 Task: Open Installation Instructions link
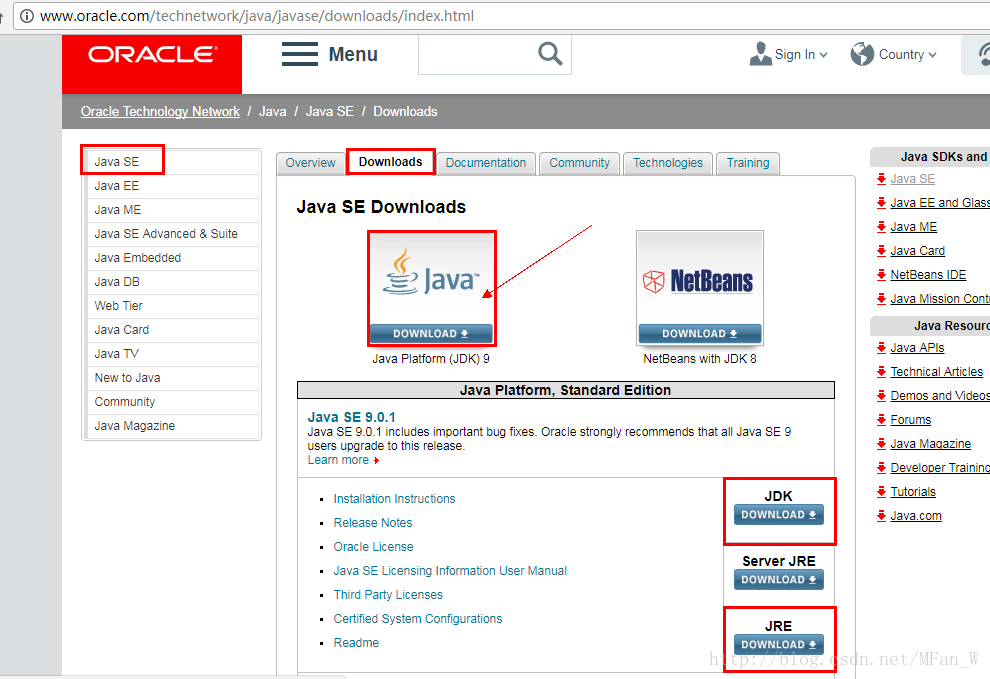[395, 499]
